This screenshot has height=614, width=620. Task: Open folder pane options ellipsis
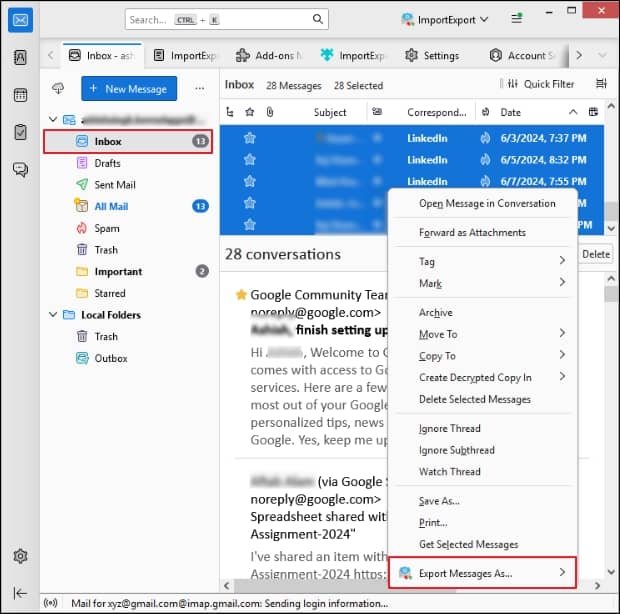pos(200,88)
